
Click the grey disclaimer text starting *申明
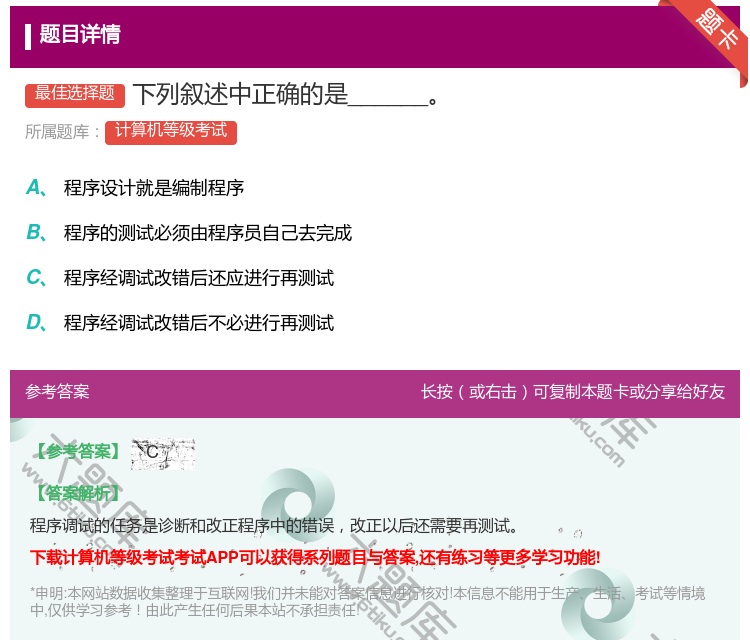tap(367, 601)
